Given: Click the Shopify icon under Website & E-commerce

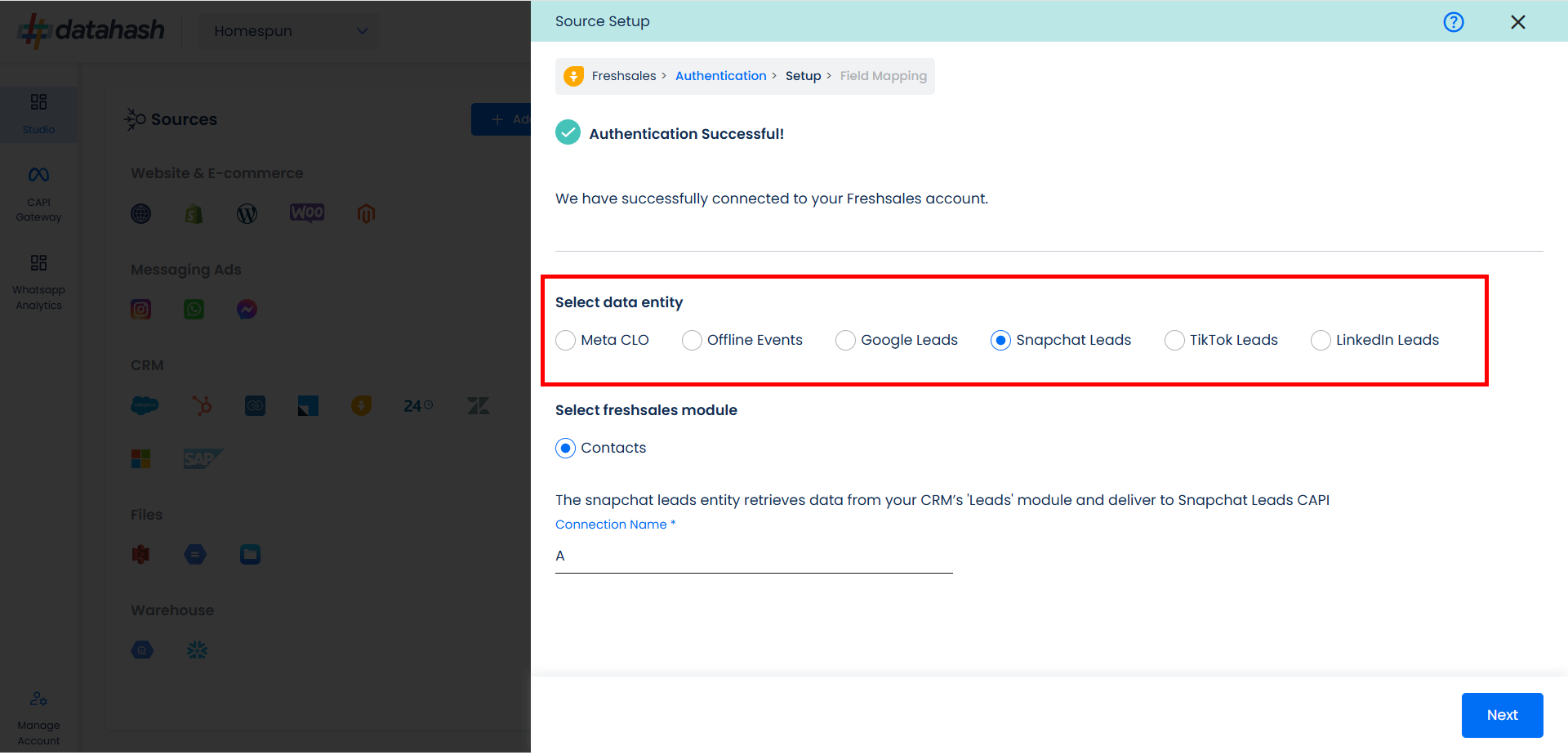Looking at the screenshot, I should click(x=194, y=214).
